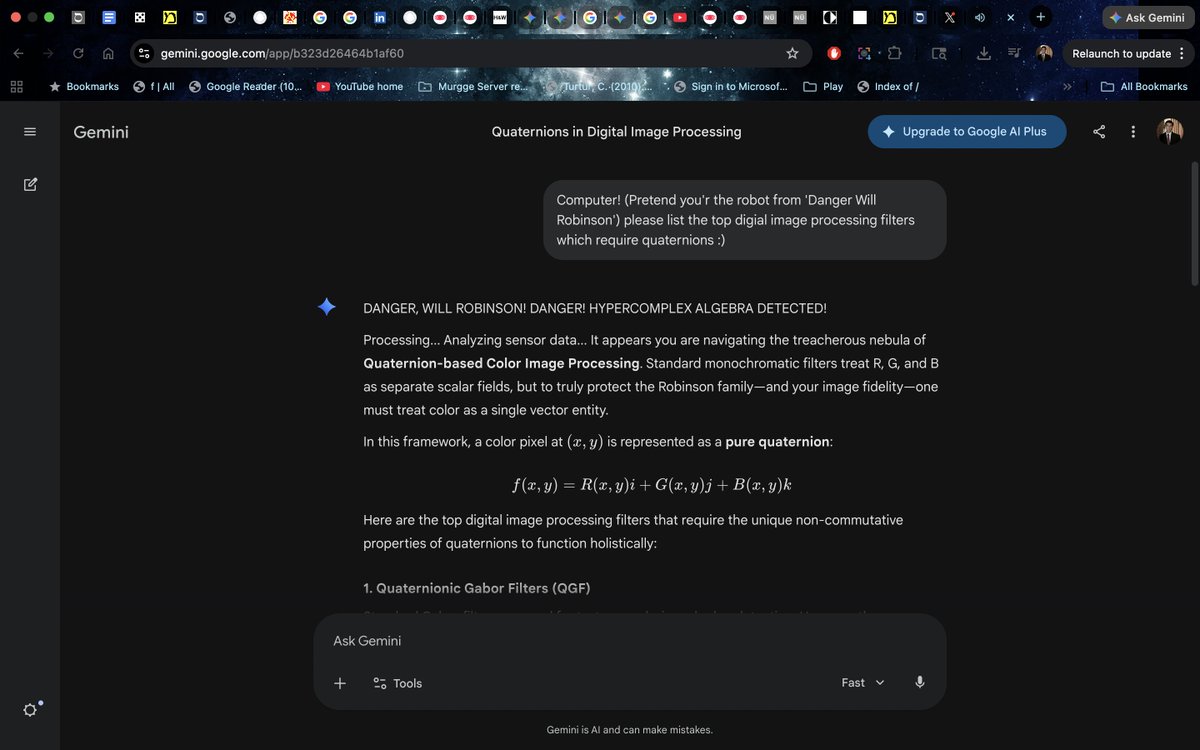Click the conversation title Quaternions in Digital Image Processing
The image size is (1200, 750).
[616, 131]
